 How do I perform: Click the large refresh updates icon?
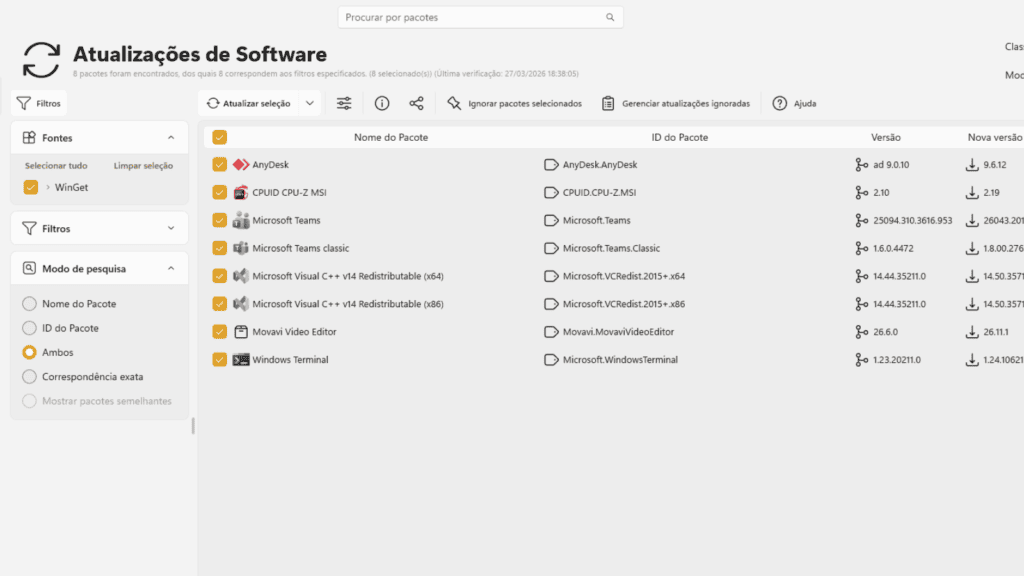41,60
